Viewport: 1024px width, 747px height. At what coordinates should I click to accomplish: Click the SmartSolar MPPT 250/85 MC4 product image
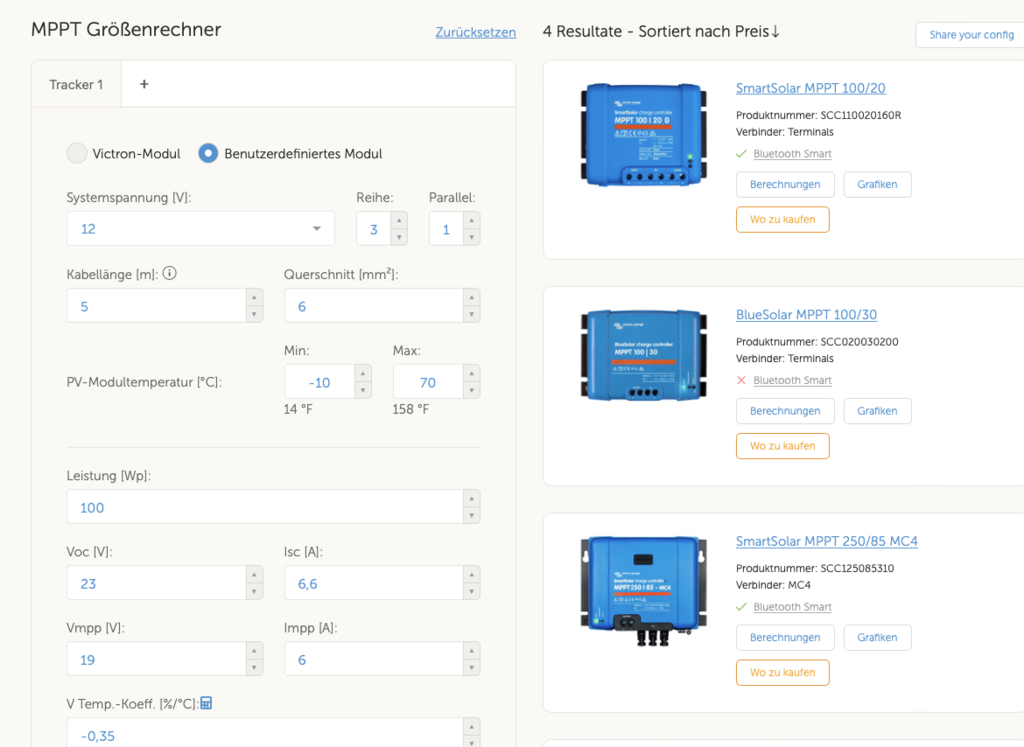click(643, 591)
